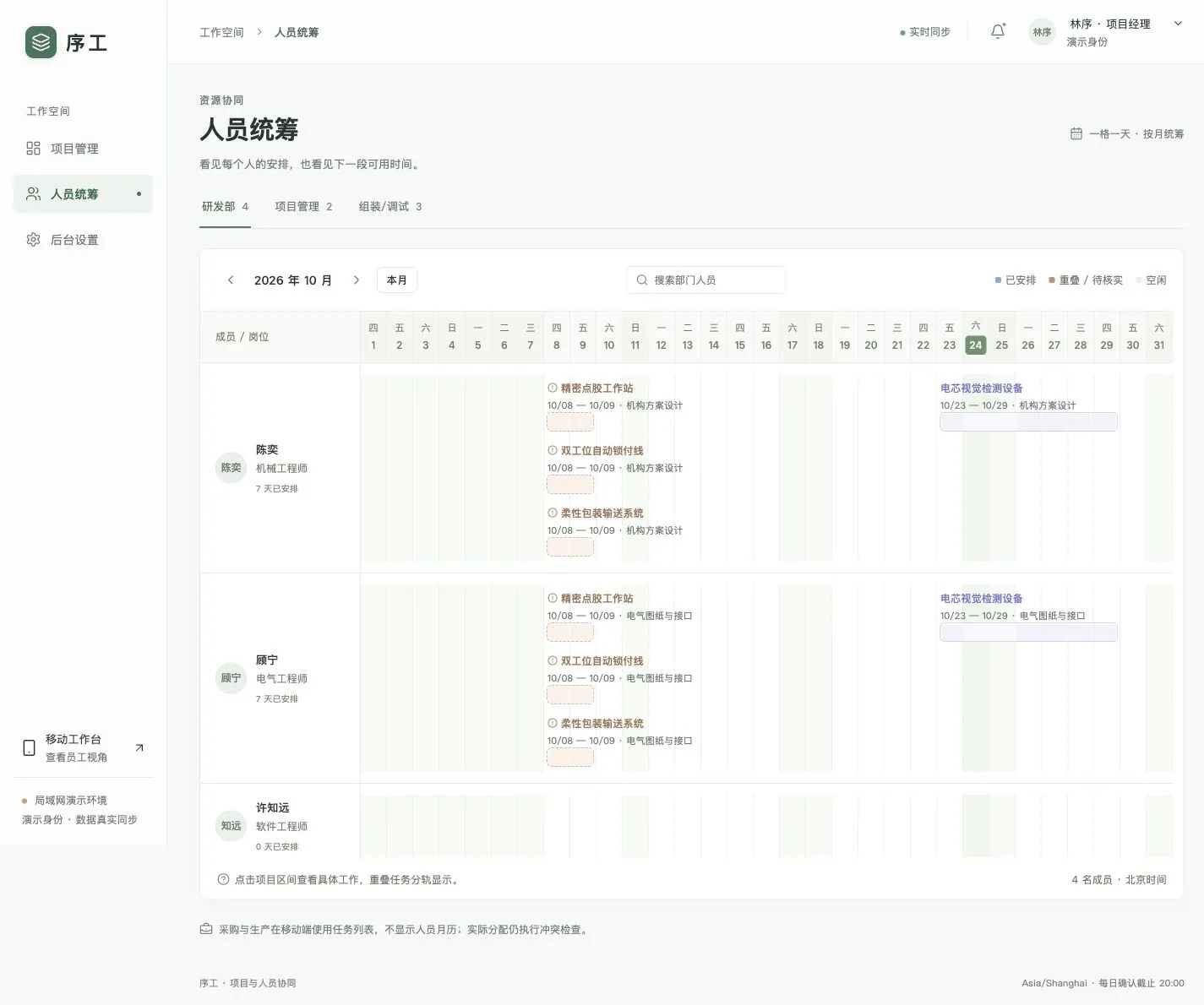Switch to the 组装/调试 tab
The width and height of the screenshot is (1204, 1005).
pos(390,207)
